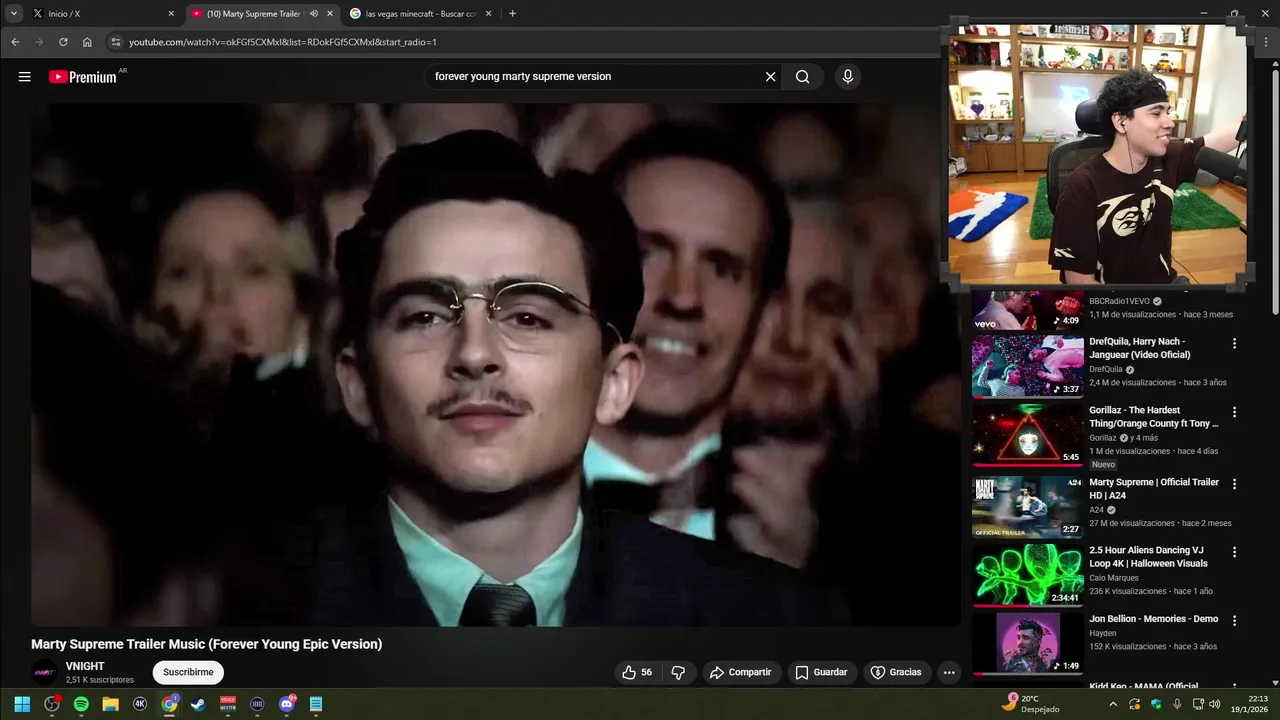Viewport: 1280px width, 720px height.
Task: Run search with the magnifier button
Action: click(803, 77)
